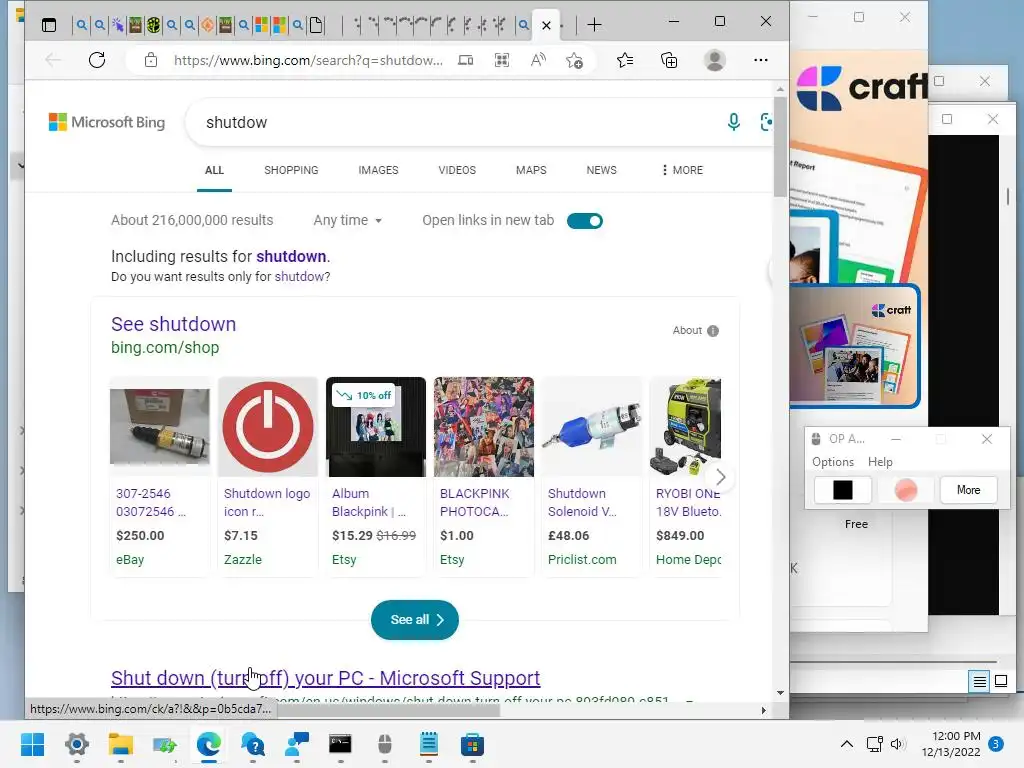The width and height of the screenshot is (1024, 768).
Task: Open the app available device icon
Action: click(465, 61)
